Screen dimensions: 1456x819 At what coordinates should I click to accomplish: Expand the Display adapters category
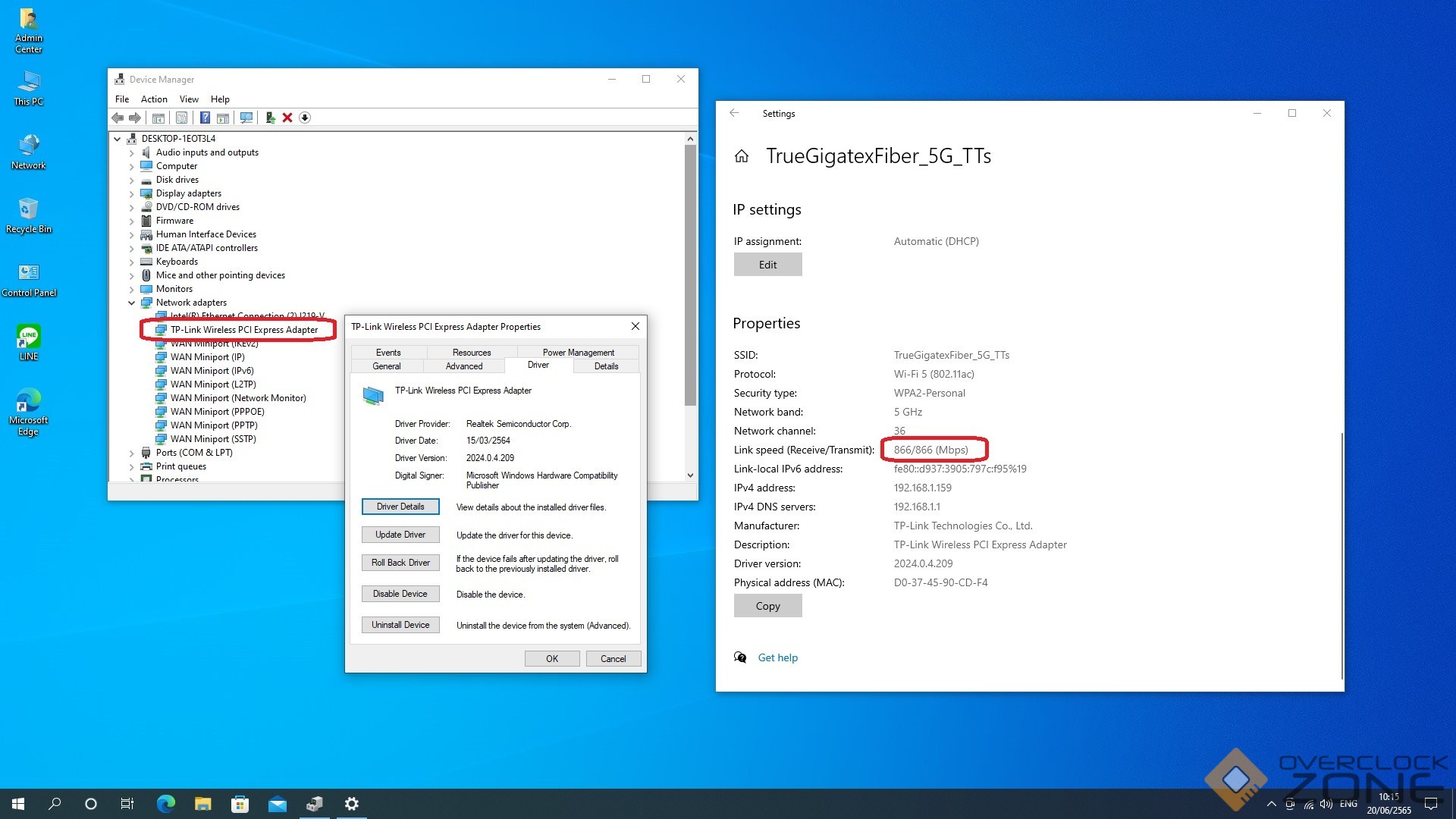pos(131,193)
